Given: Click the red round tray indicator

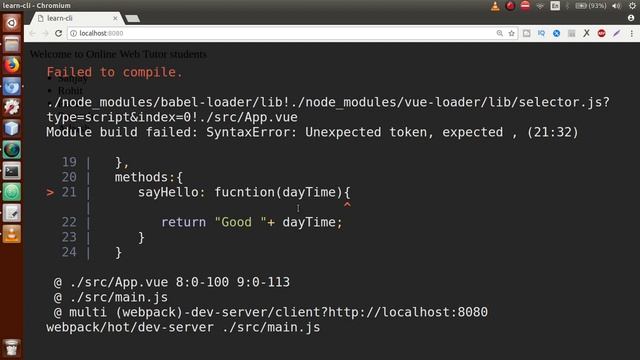Looking at the screenshot, I should coord(510,6).
